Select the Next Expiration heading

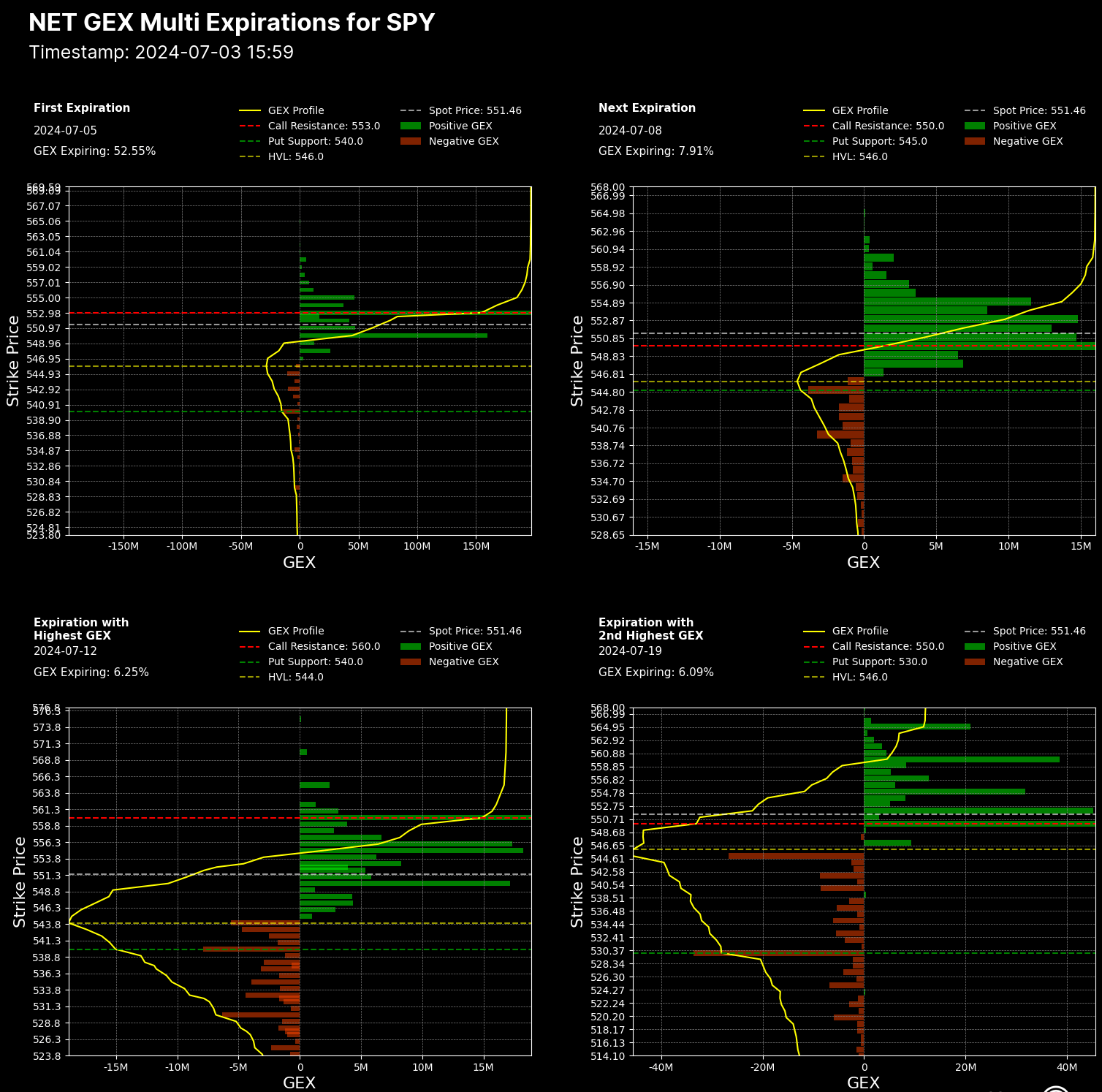point(647,108)
